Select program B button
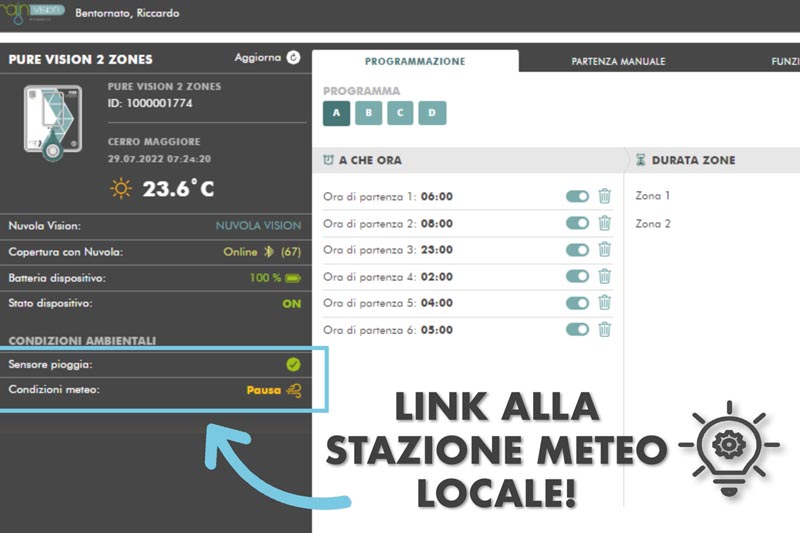 tap(368, 113)
